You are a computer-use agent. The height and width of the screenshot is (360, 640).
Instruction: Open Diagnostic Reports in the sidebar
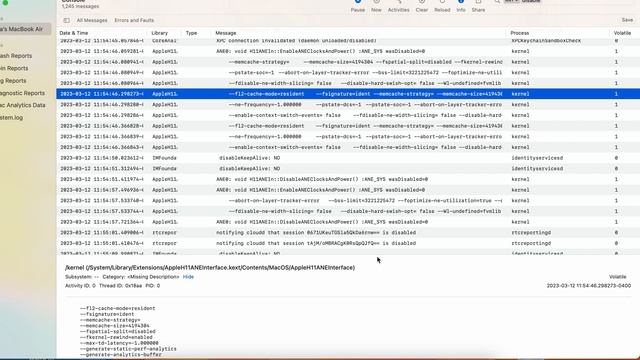tap(22, 93)
